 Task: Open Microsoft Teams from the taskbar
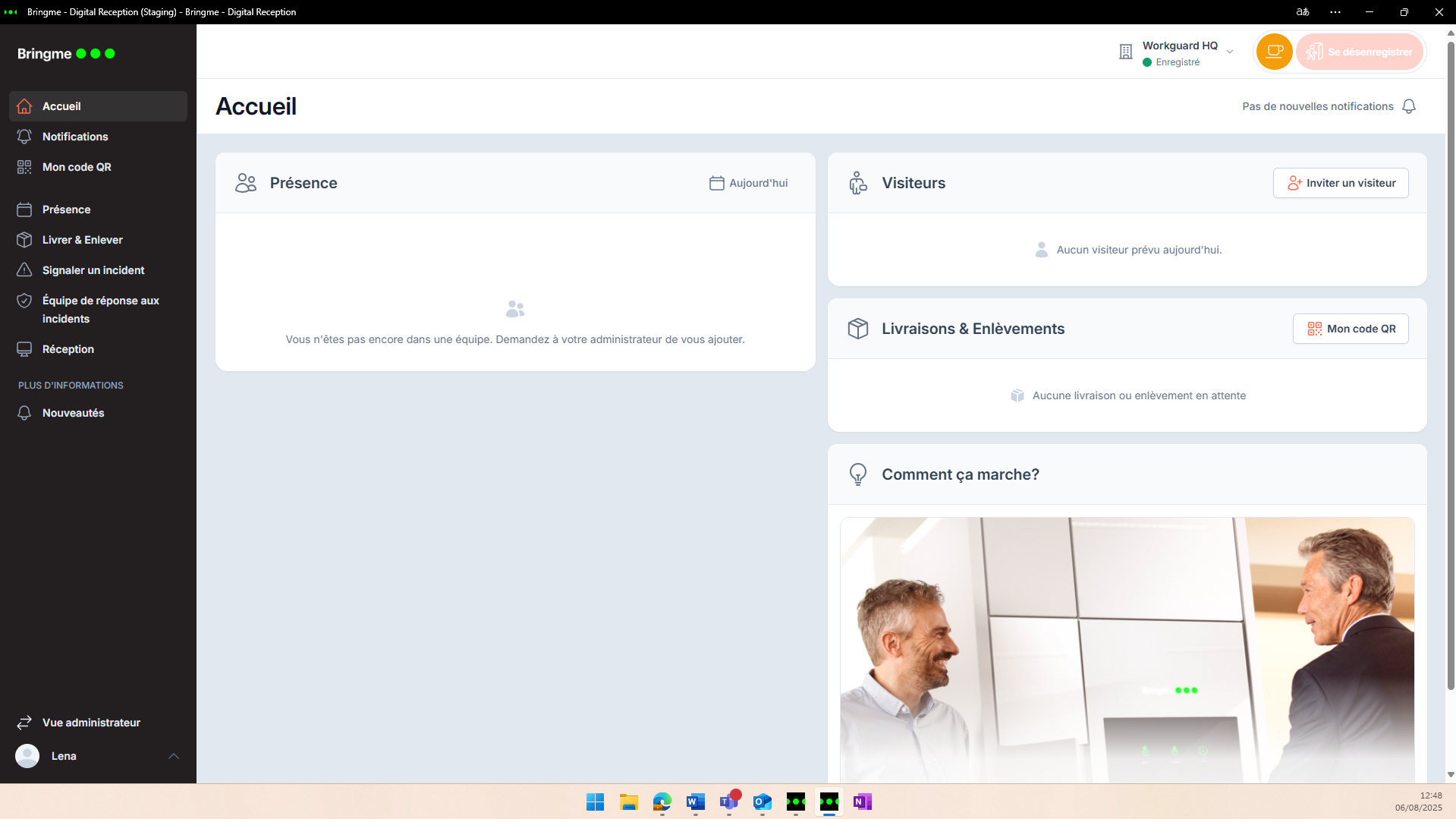coord(728,802)
